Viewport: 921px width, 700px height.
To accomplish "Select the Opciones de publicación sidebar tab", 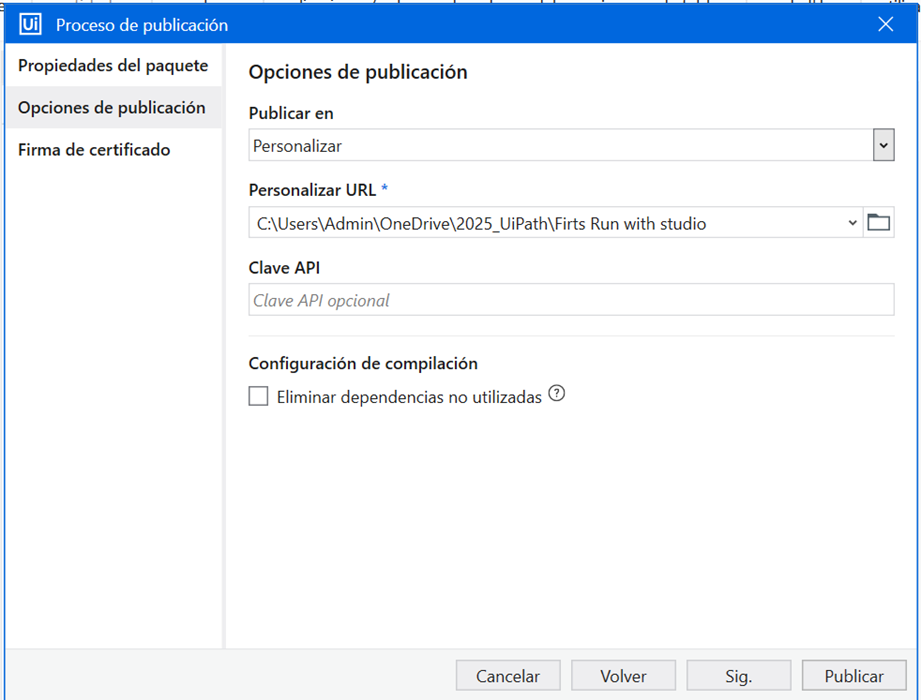I will (113, 107).
